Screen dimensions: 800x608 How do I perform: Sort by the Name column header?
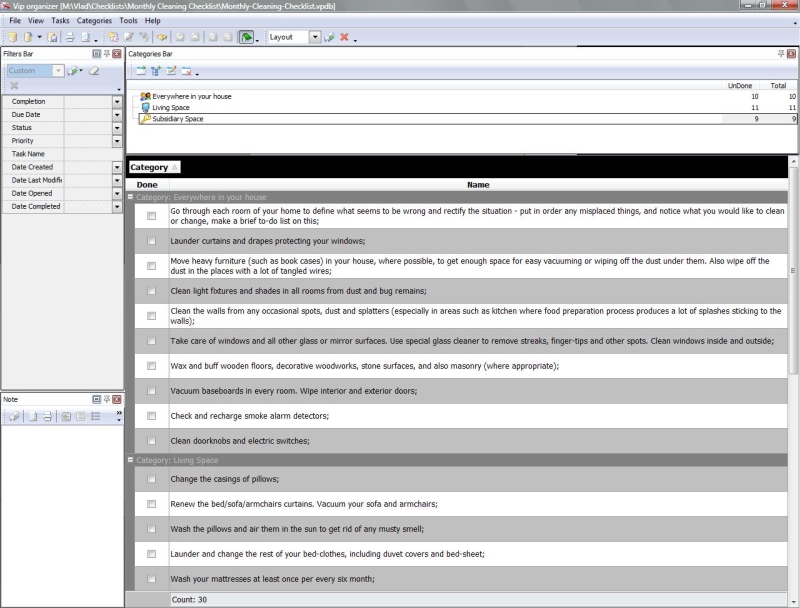477,184
